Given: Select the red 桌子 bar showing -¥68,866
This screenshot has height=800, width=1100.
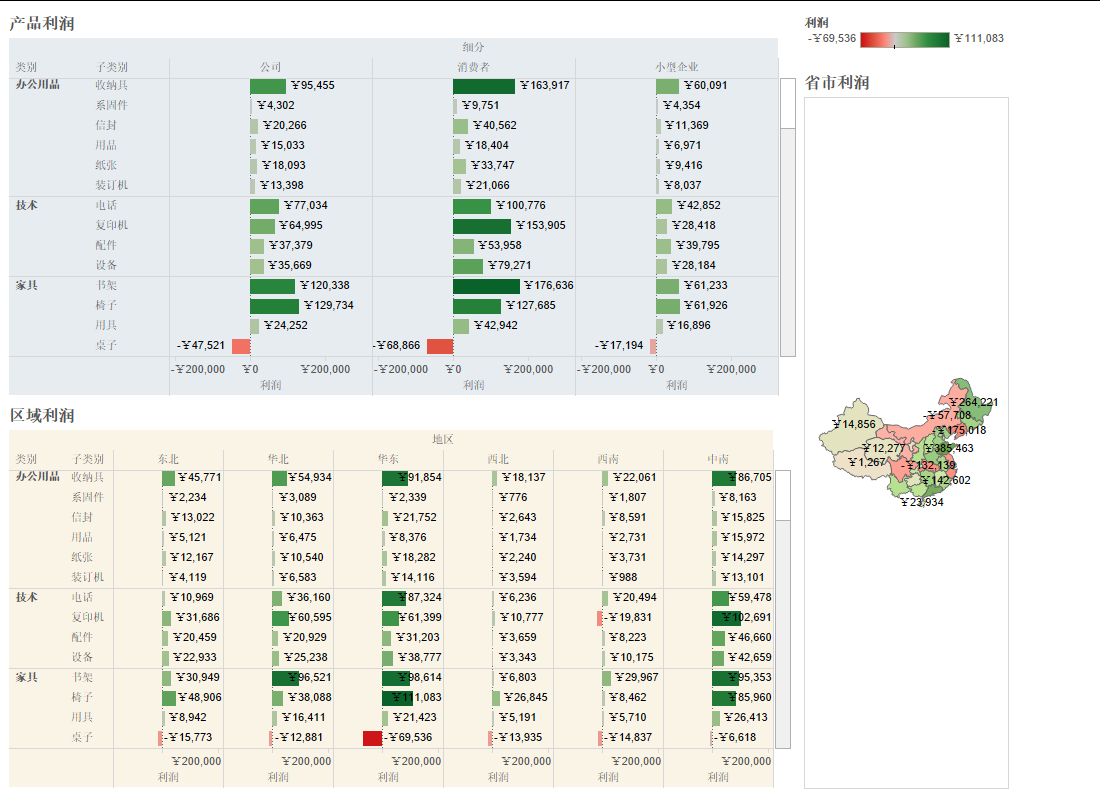Looking at the screenshot, I should (440, 346).
